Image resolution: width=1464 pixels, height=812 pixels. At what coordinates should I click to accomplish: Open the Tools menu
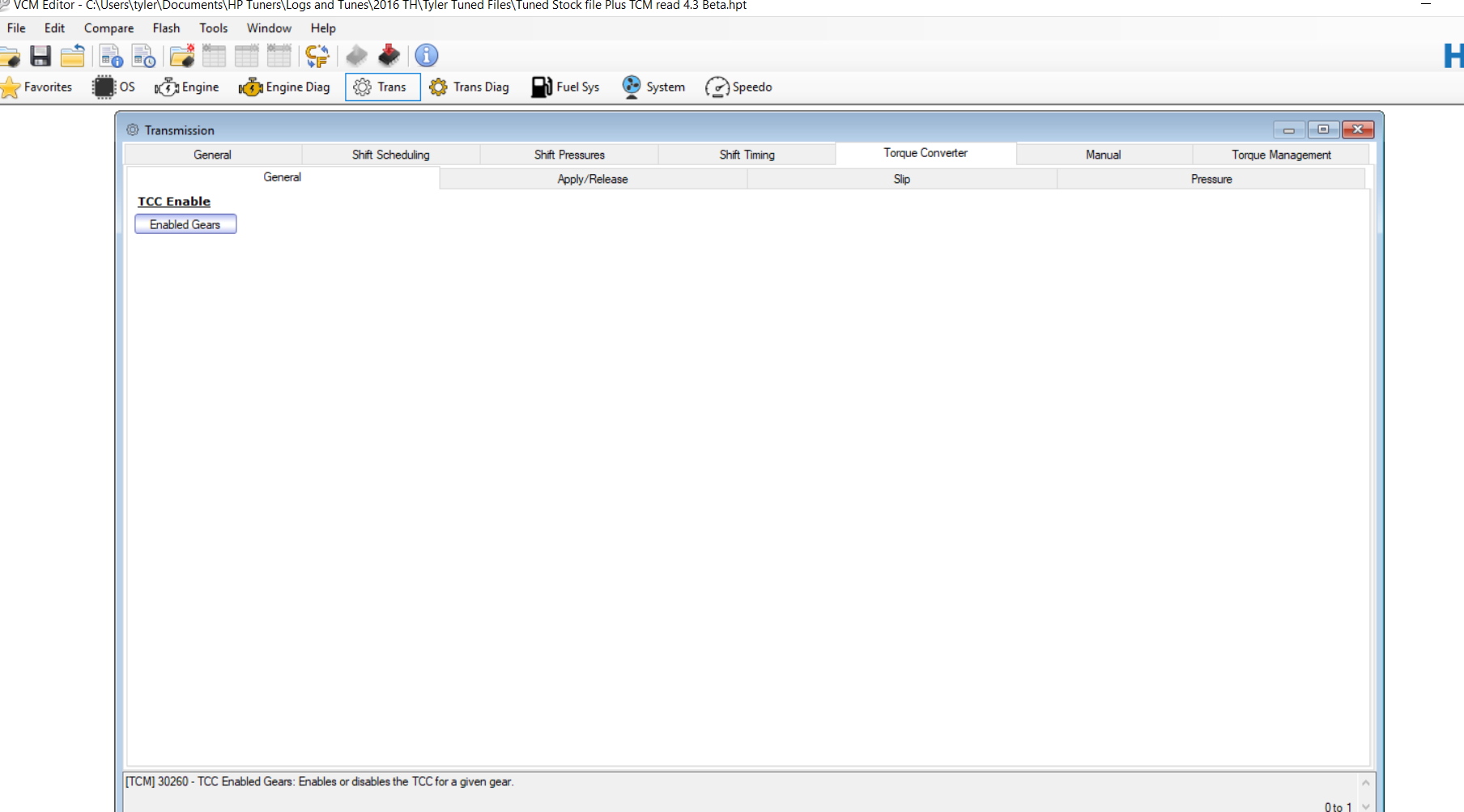214,28
